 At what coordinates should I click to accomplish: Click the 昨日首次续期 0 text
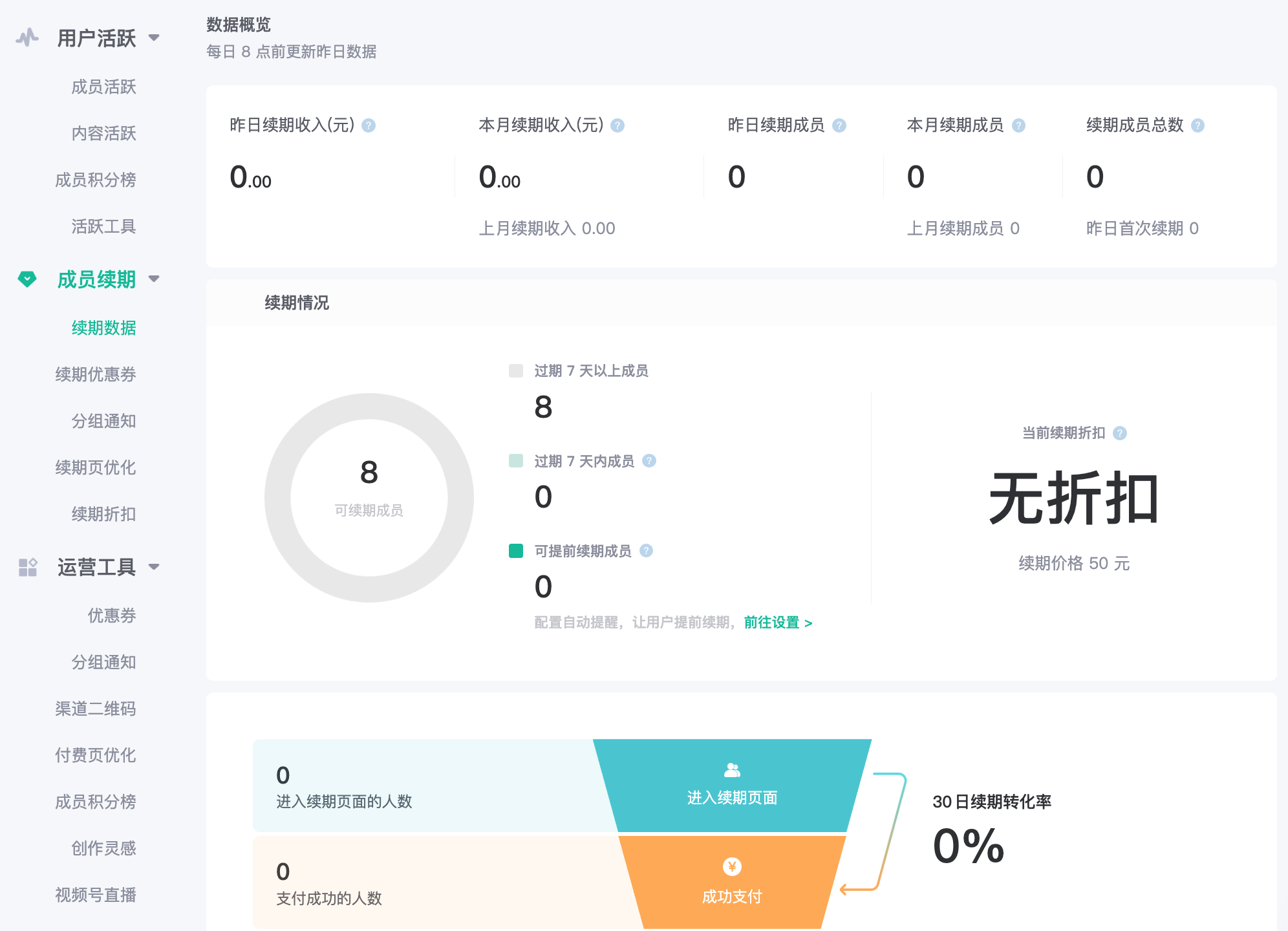1143,228
